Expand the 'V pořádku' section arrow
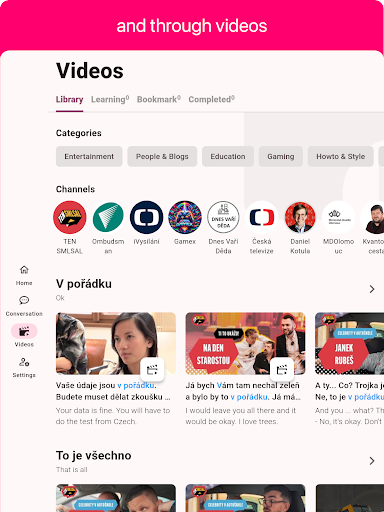384x512 pixels. (x=372, y=289)
